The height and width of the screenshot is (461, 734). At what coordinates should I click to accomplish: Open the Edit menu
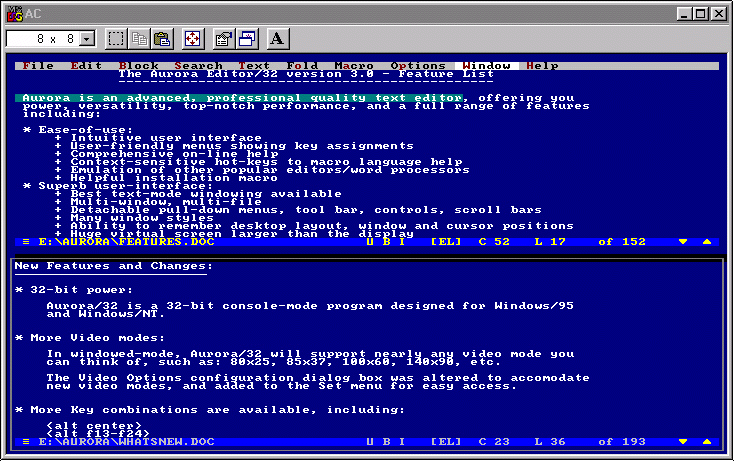click(x=86, y=66)
